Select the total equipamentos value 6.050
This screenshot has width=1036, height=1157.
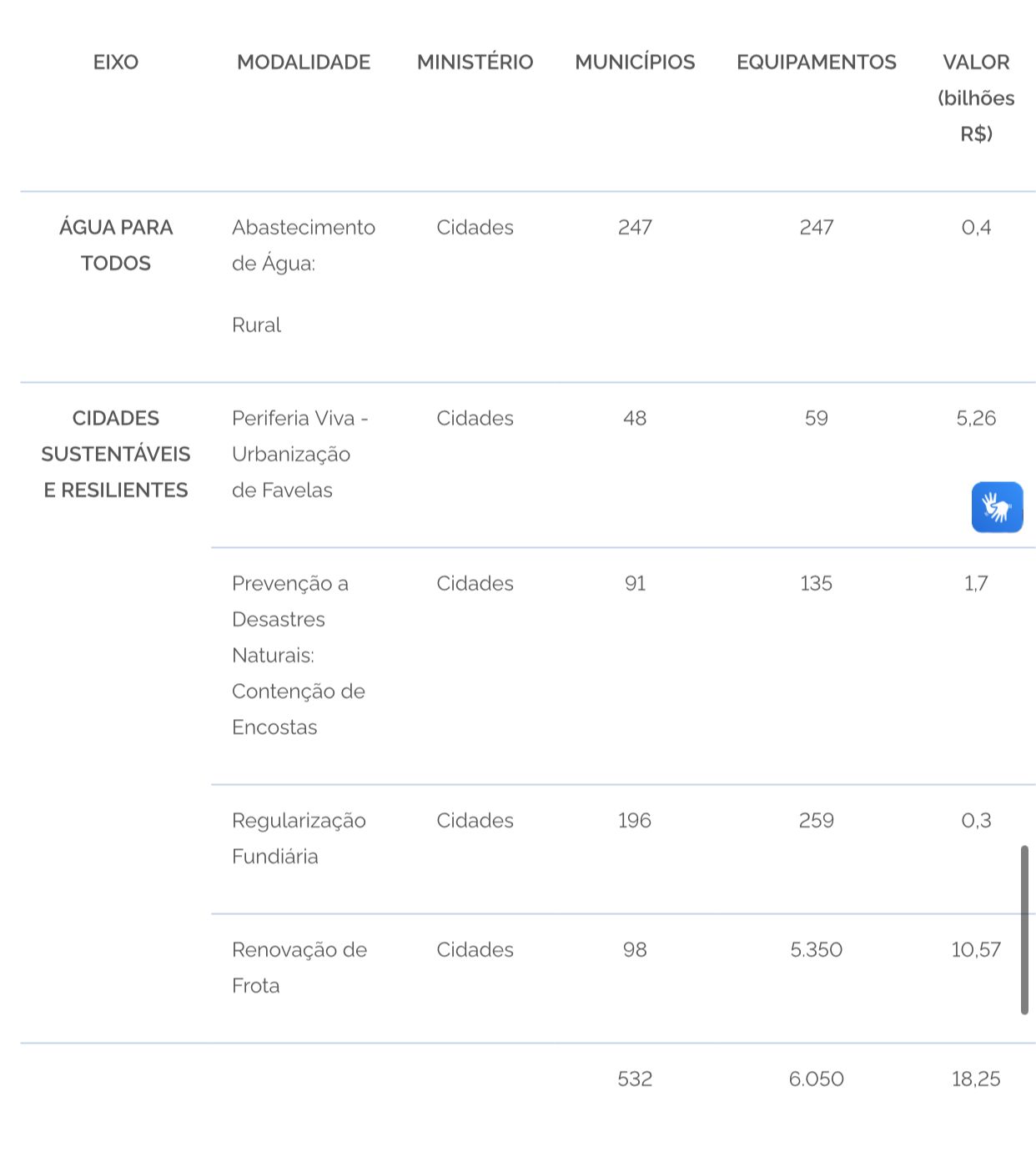tap(817, 1079)
